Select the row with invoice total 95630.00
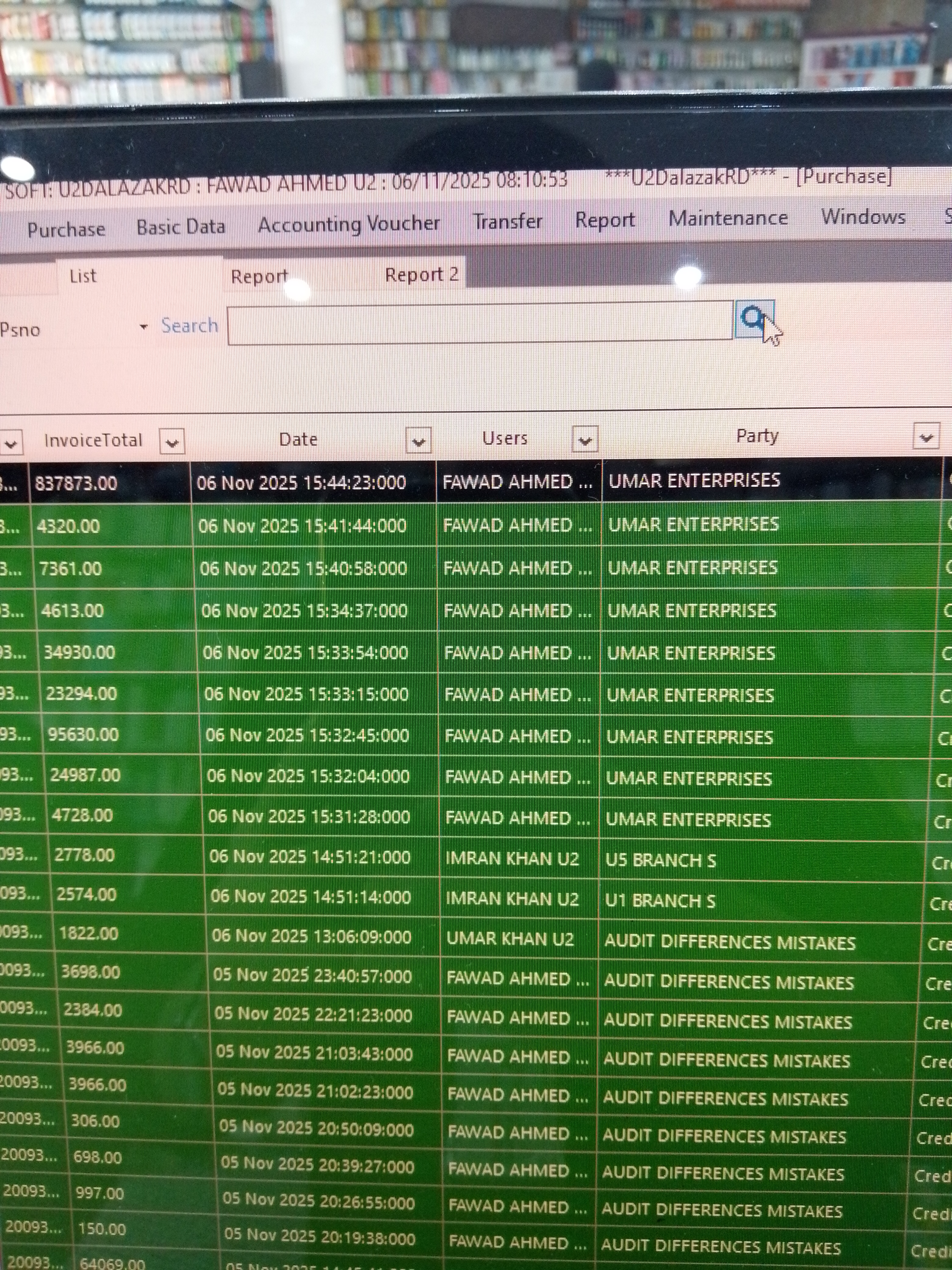Screen dimensions: 952x1270 pyautogui.click(x=83, y=735)
